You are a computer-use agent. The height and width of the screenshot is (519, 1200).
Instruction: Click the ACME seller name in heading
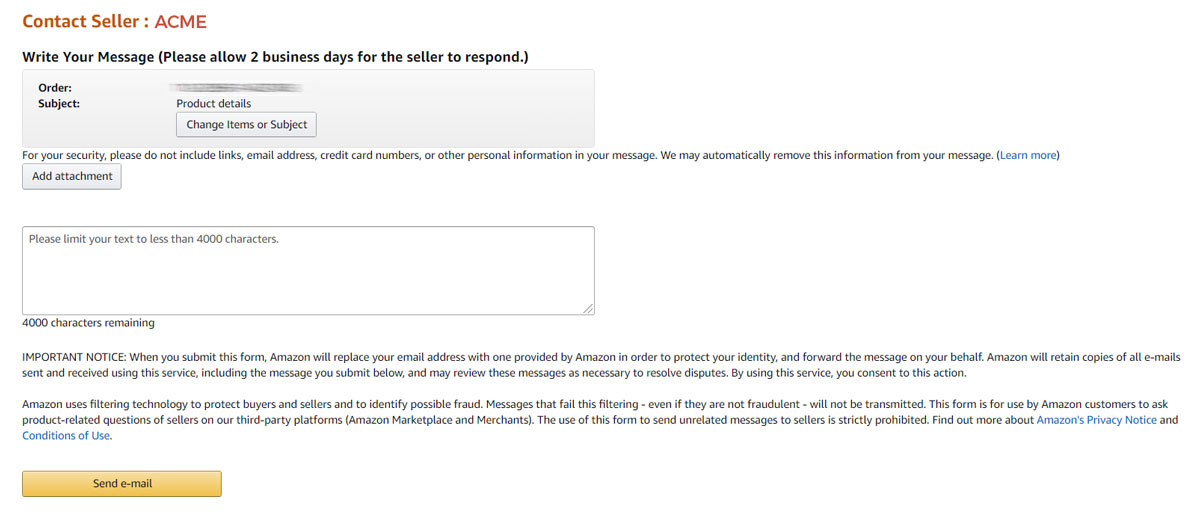pos(181,22)
